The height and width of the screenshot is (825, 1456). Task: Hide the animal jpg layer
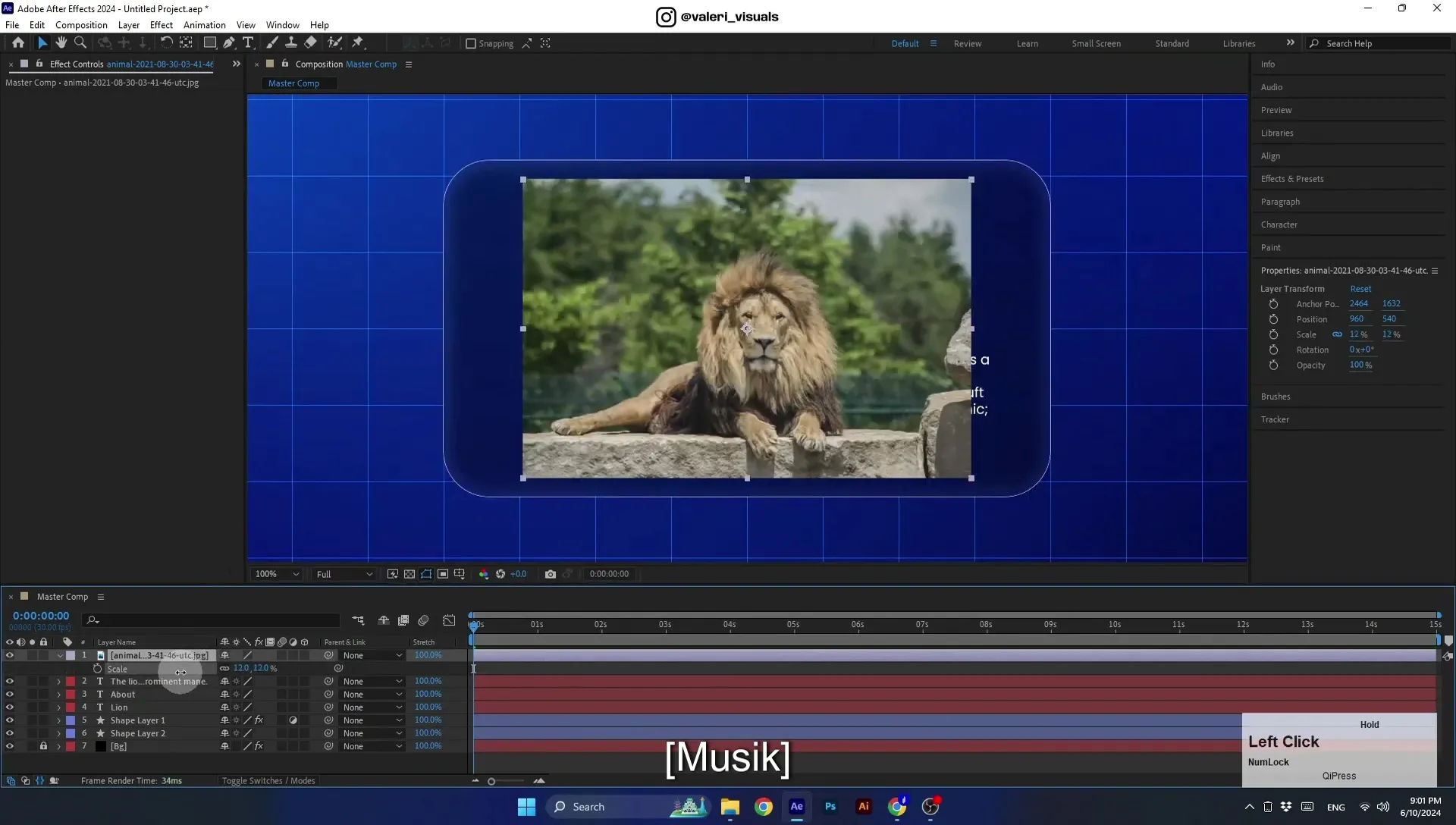(10, 656)
